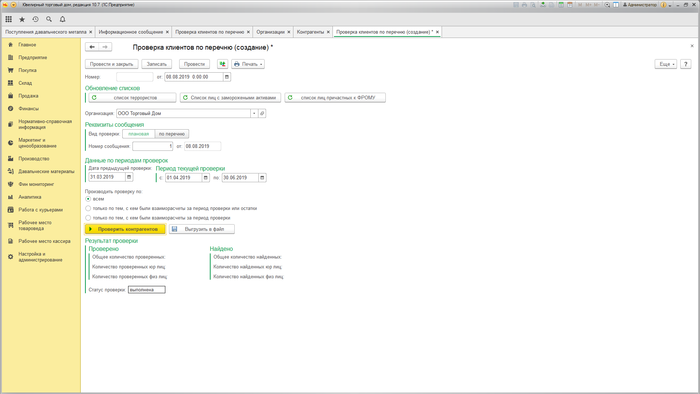
Task: Select radio 'за период проверки или остатки'
Action: pos(88,208)
